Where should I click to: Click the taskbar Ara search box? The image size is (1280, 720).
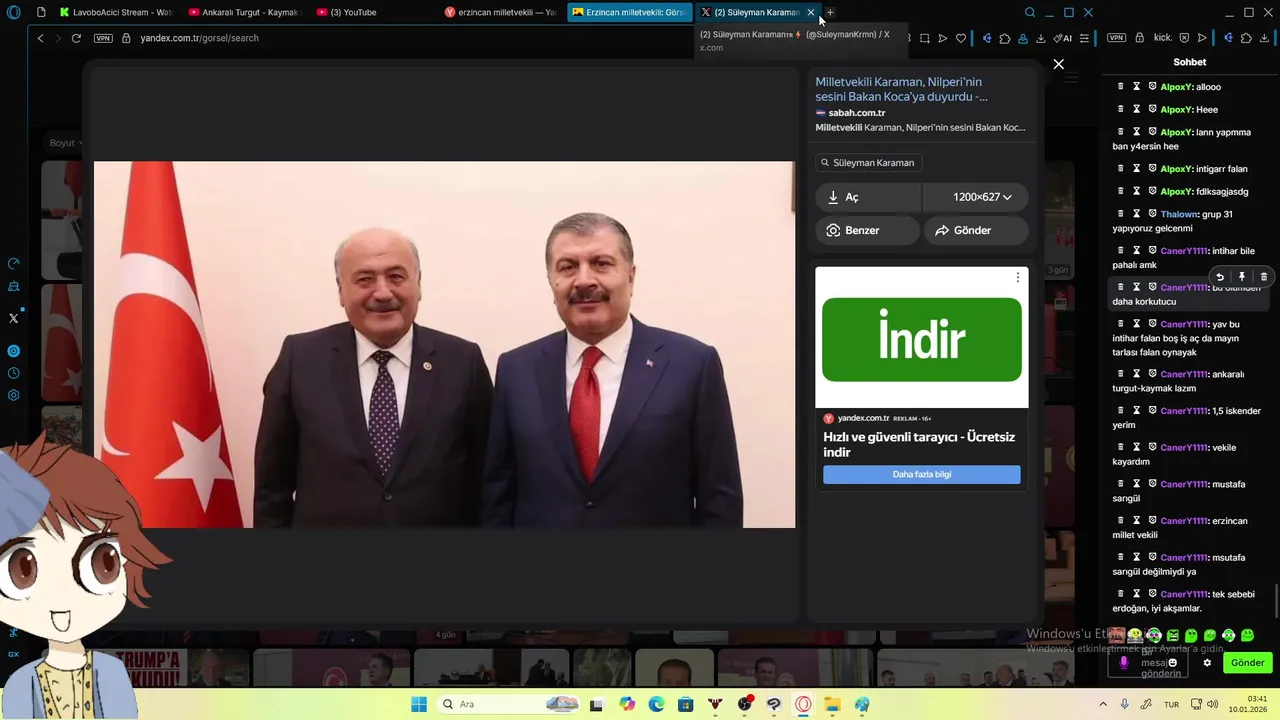(x=508, y=704)
